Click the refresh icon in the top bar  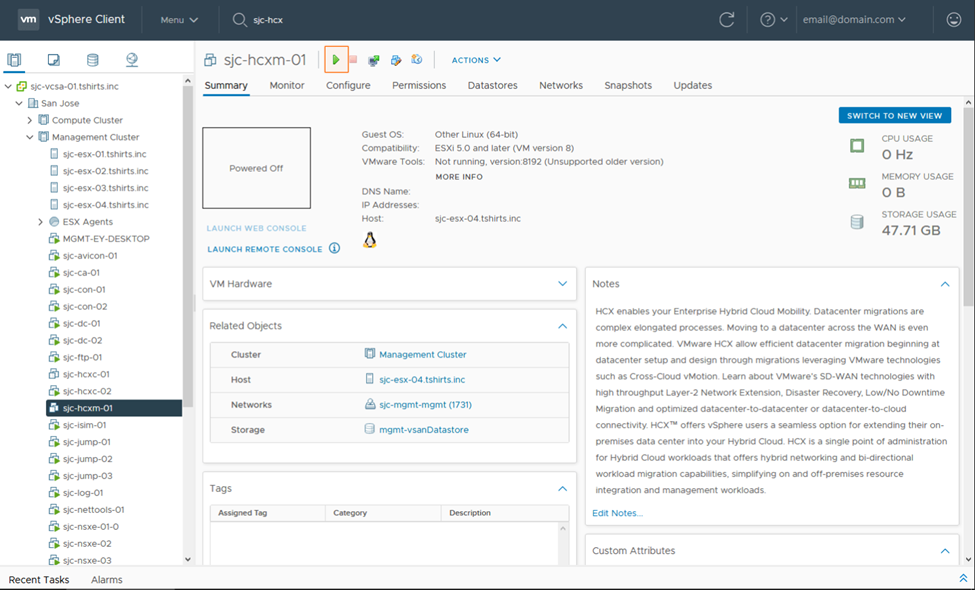727,20
